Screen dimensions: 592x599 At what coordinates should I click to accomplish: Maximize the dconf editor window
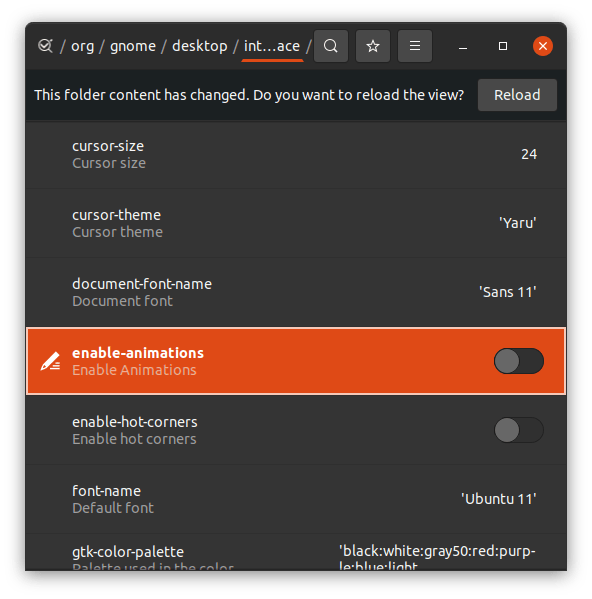(x=503, y=46)
